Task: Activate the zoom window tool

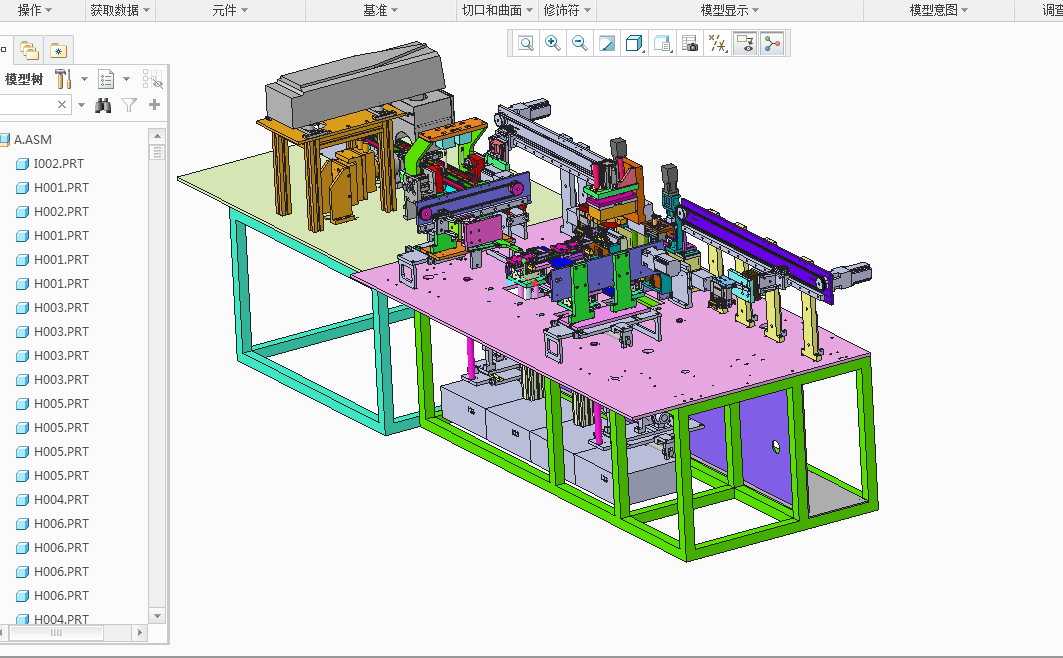Action: point(524,43)
